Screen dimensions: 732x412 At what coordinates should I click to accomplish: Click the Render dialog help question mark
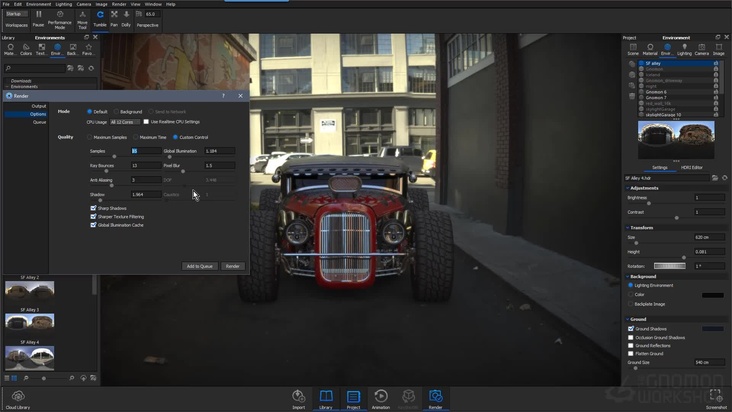[223, 96]
